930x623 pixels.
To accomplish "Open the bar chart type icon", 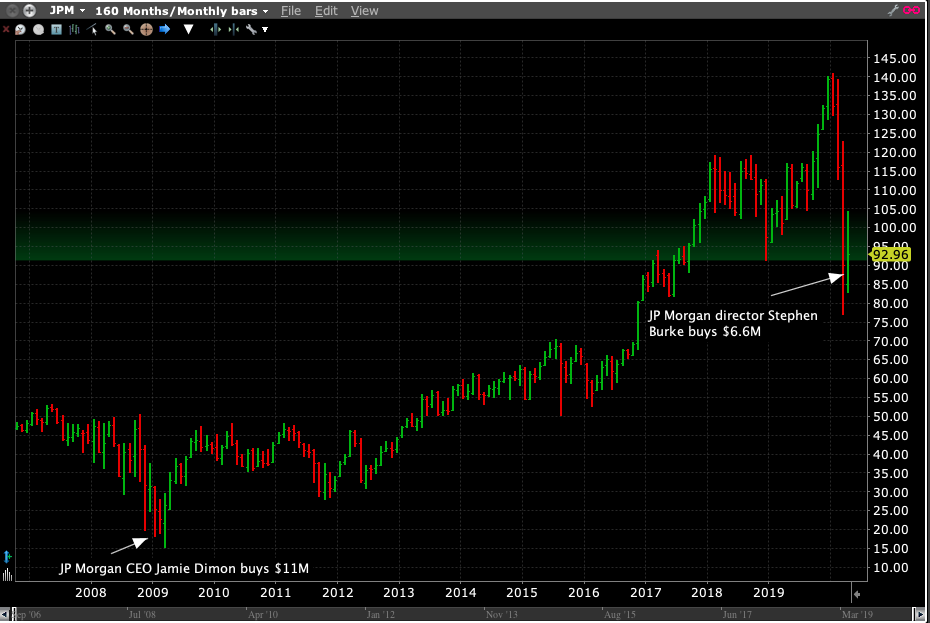I will pyautogui.click(x=74, y=29).
